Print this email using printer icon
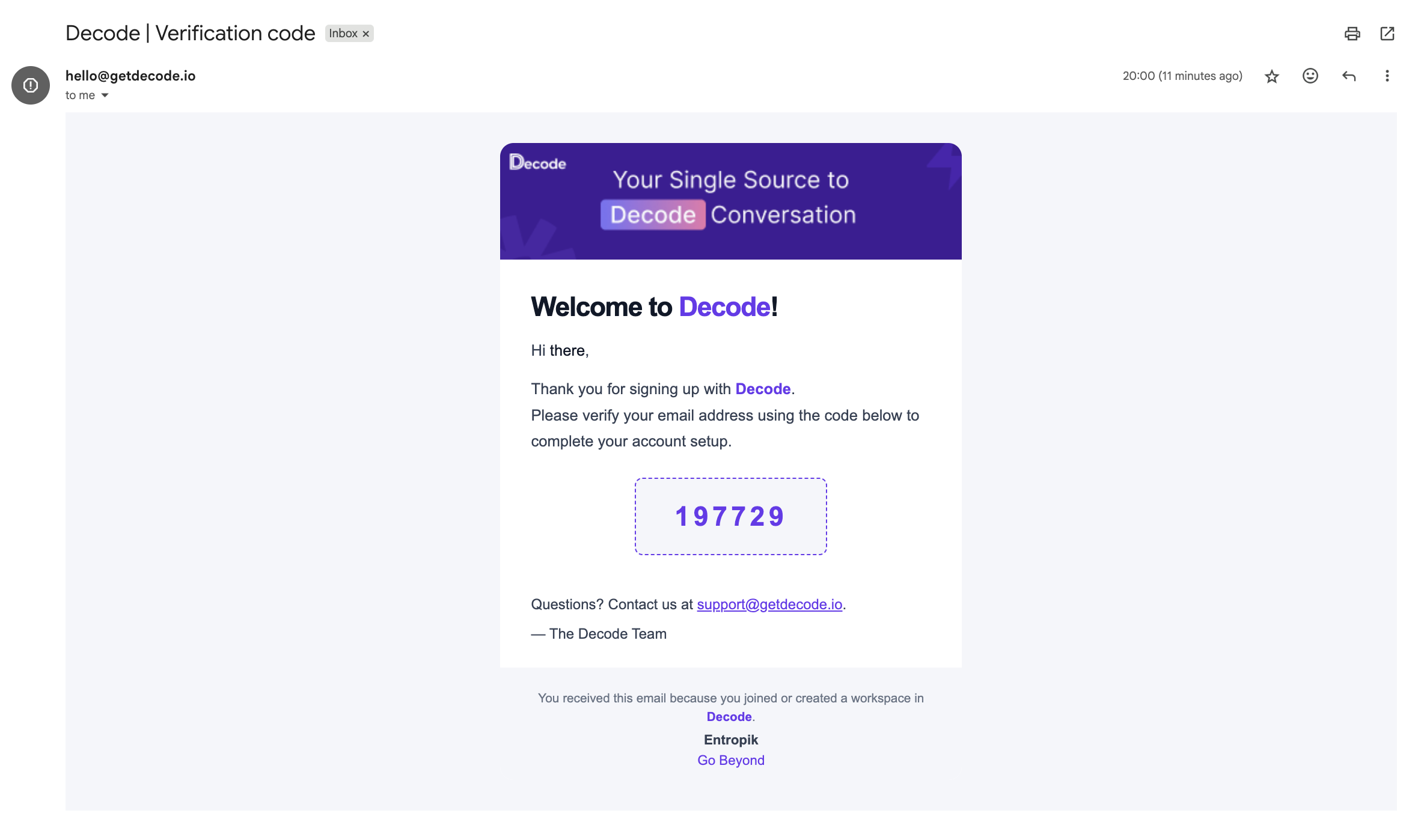The width and height of the screenshot is (1409, 840). (x=1352, y=34)
